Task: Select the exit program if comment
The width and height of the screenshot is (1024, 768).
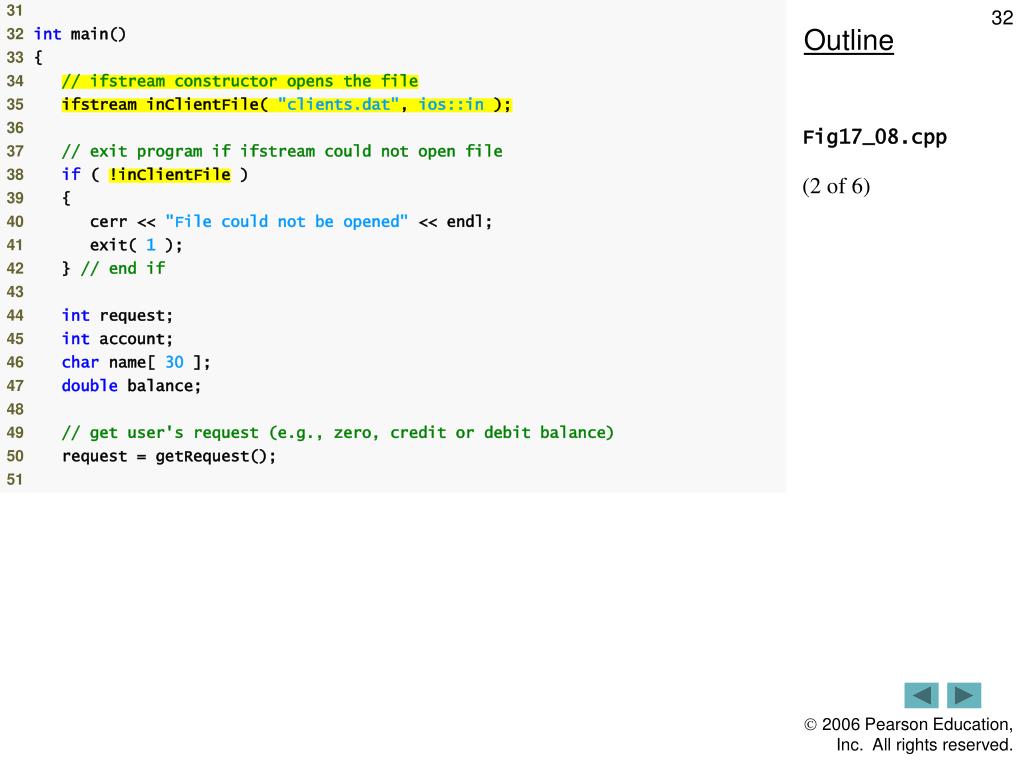Action: click(282, 152)
